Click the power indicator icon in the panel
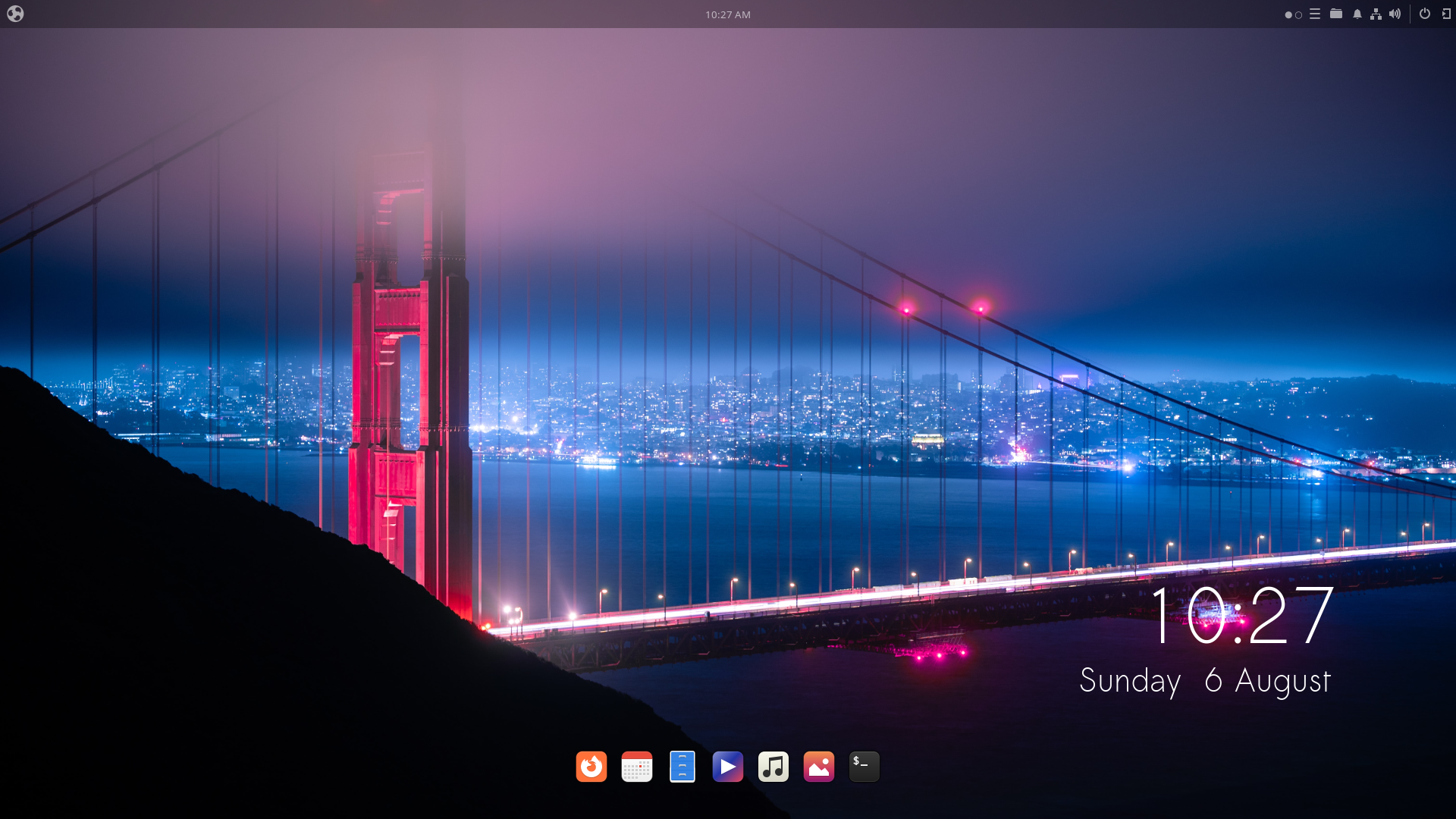The height and width of the screenshot is (819, 1456). (x=1424, y=14)
